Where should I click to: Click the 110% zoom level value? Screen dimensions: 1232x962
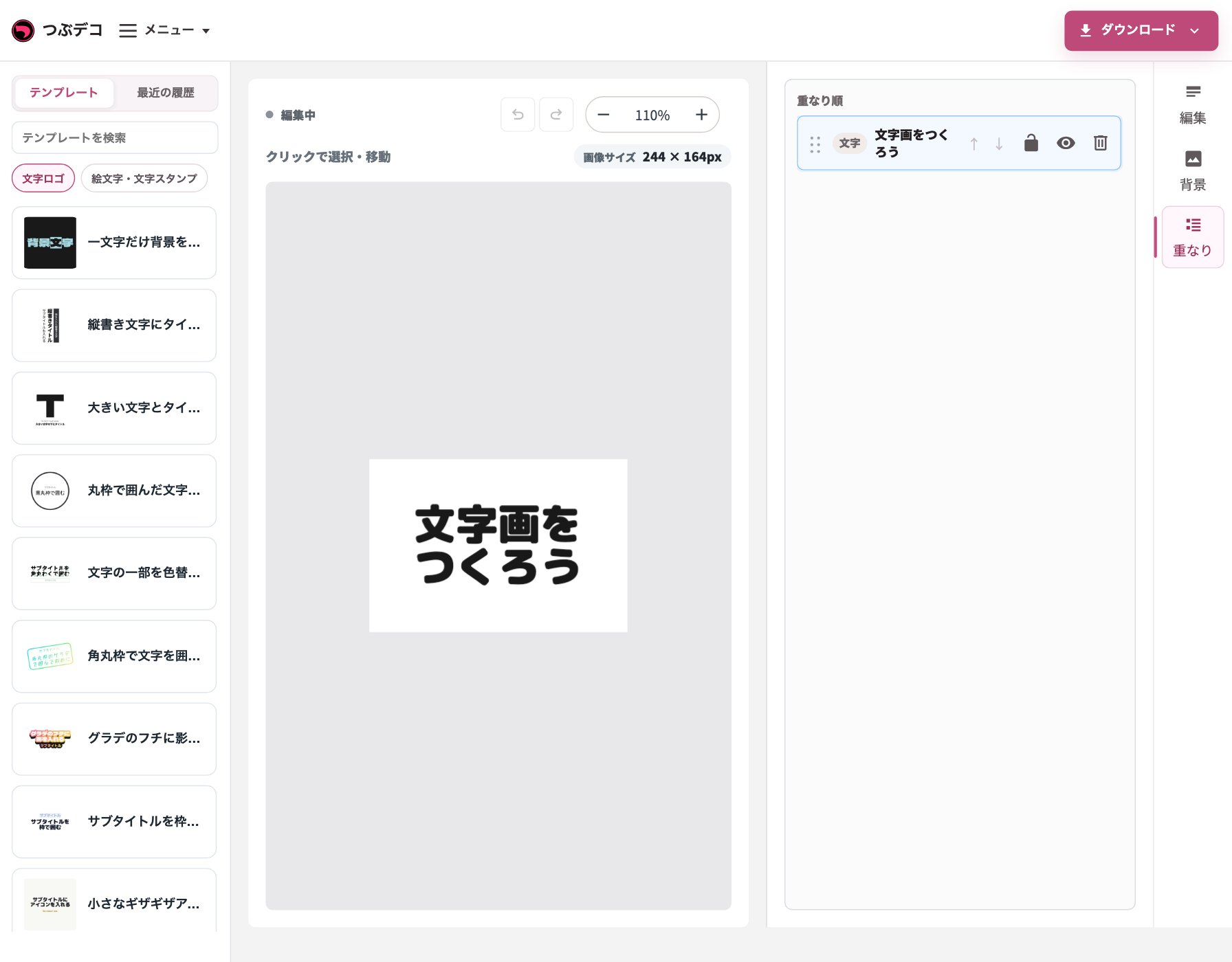[x=652, y=115]
